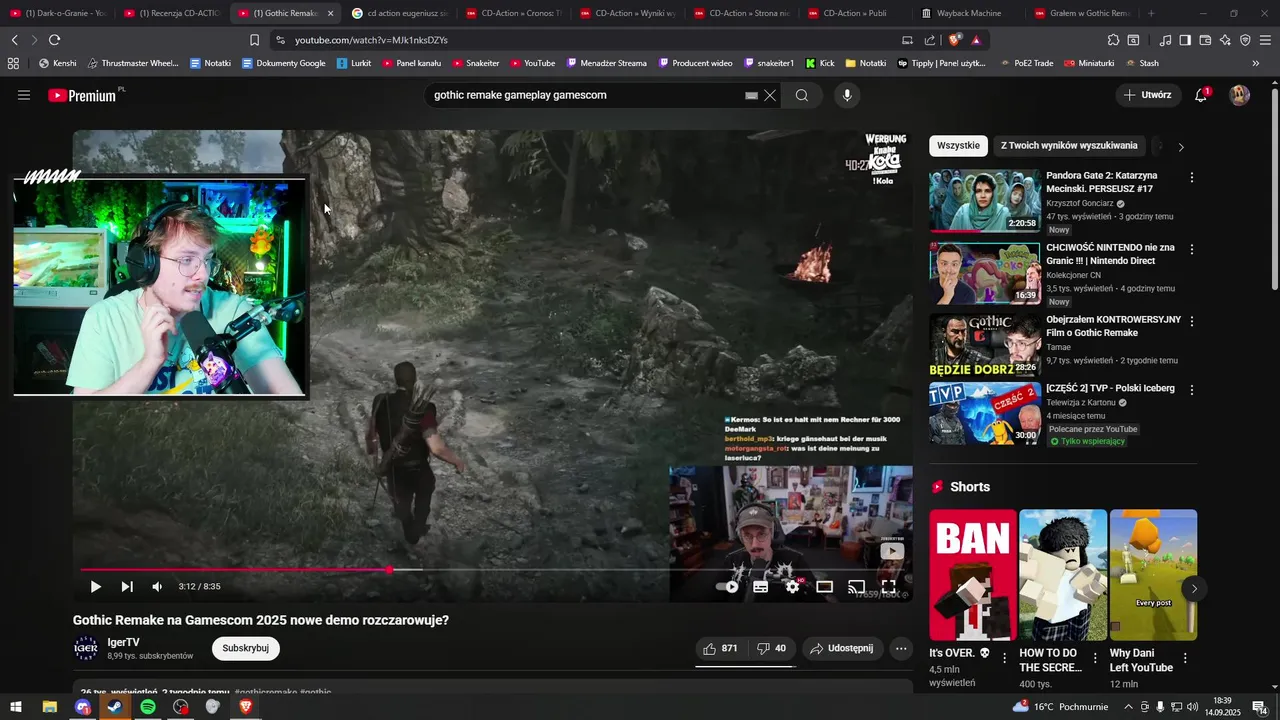Open browser extensions puzzle icon
Image resolution: width=1280 pixels, height=720 pixels.
(x=1113, y=40)
